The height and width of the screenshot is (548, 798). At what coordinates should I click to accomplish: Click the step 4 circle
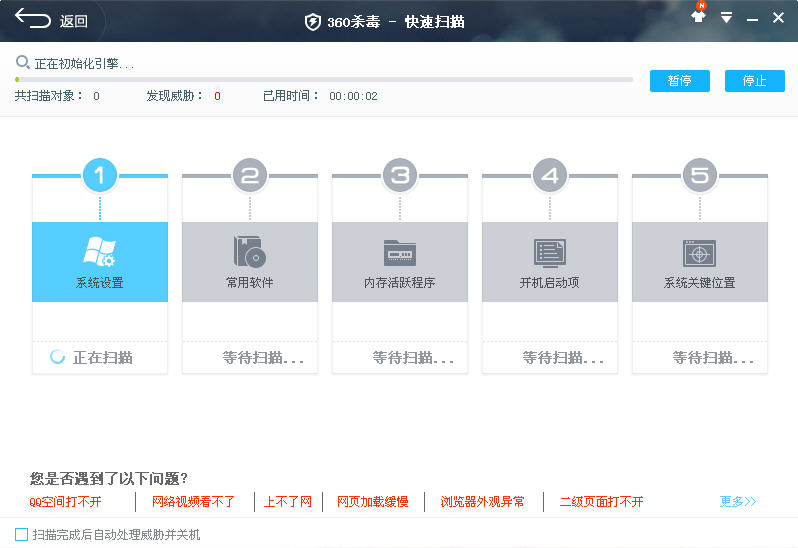[550, 176]
